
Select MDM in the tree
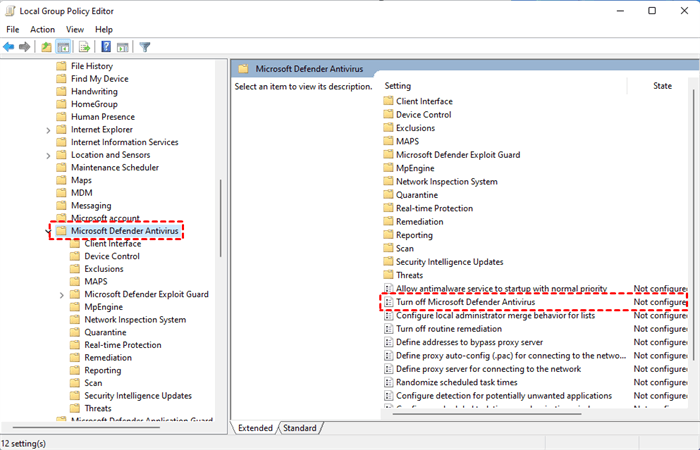click(x=82, y=193)
